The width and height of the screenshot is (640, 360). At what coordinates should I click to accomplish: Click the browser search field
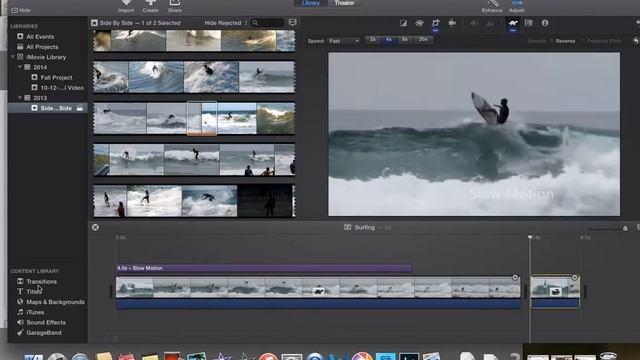tap(268, 23)
